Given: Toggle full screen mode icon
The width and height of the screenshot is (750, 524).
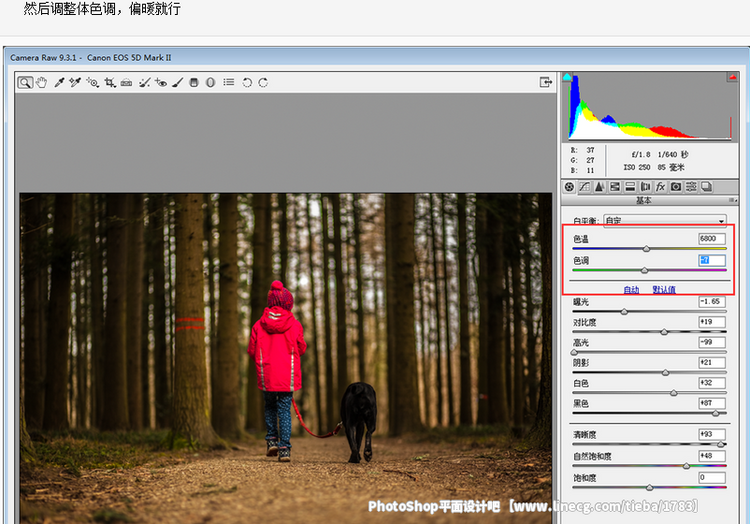Looking at the screenshot, I should [x=545, y=82].
